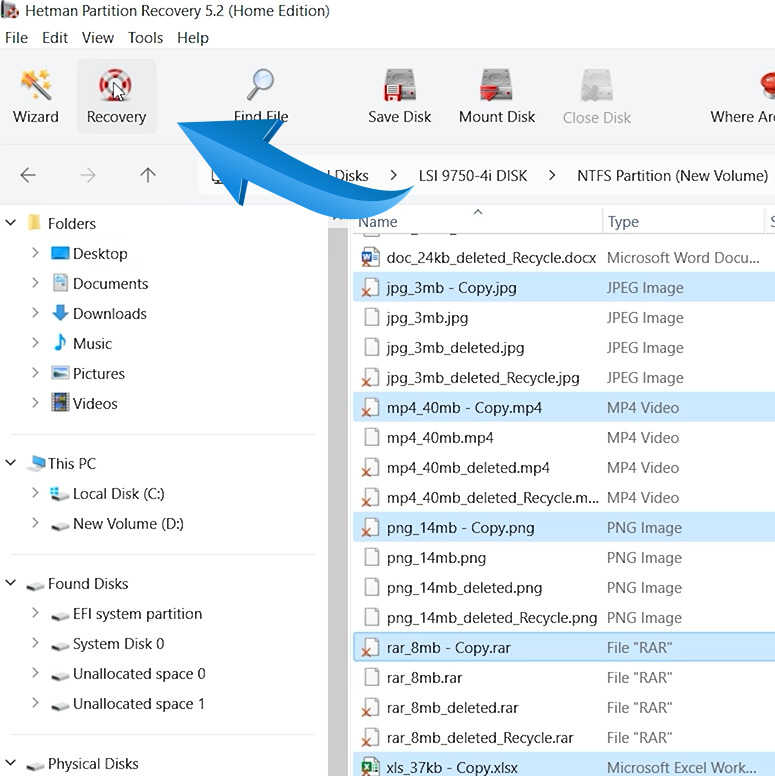Screen dimensions: 775x776
Task: Click the greyed Close Disk icon
Action: coord(597,85)
